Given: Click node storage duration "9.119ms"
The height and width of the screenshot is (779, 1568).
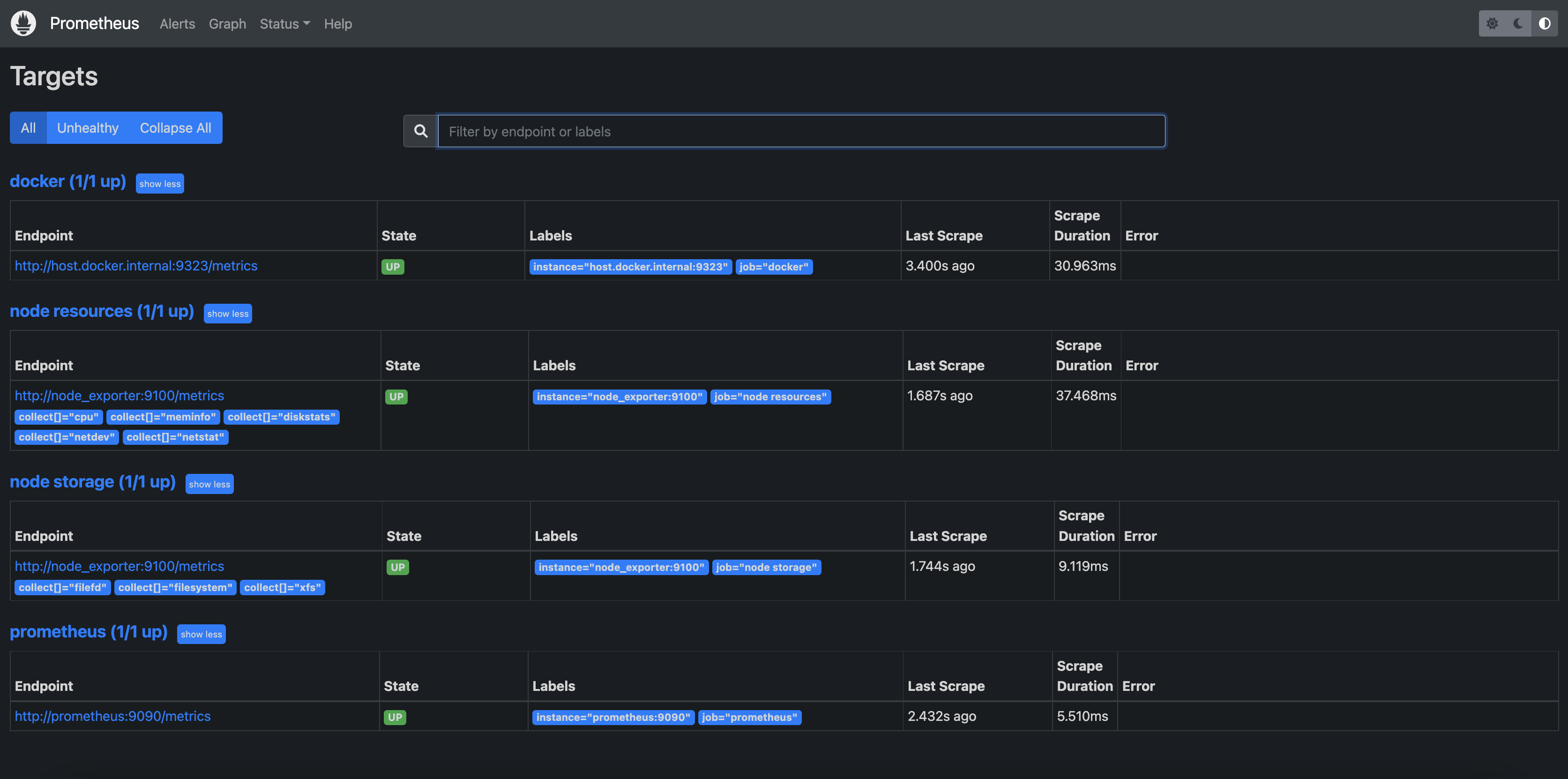Looking at the screenshot, I should pyautogui.click(x=1083, y=566).
